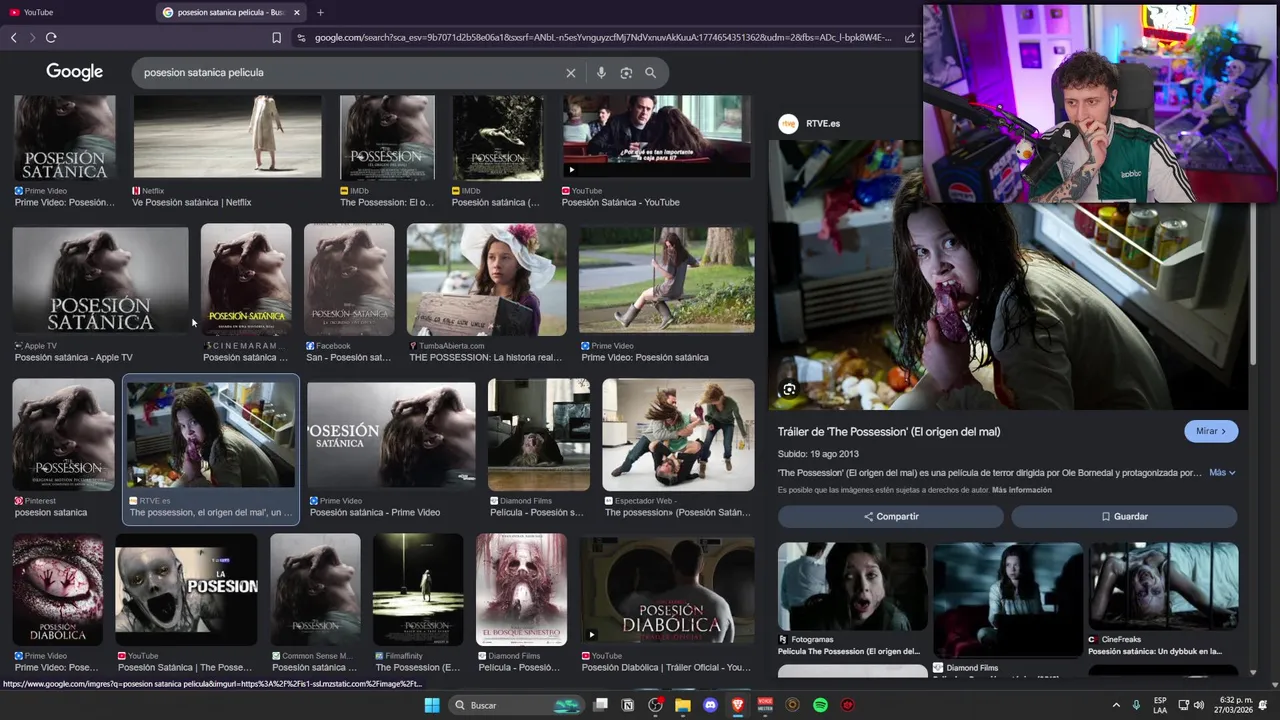Open the clock and date flyout
Viewport: 1280px width, 720px height.
[1235, 705]
